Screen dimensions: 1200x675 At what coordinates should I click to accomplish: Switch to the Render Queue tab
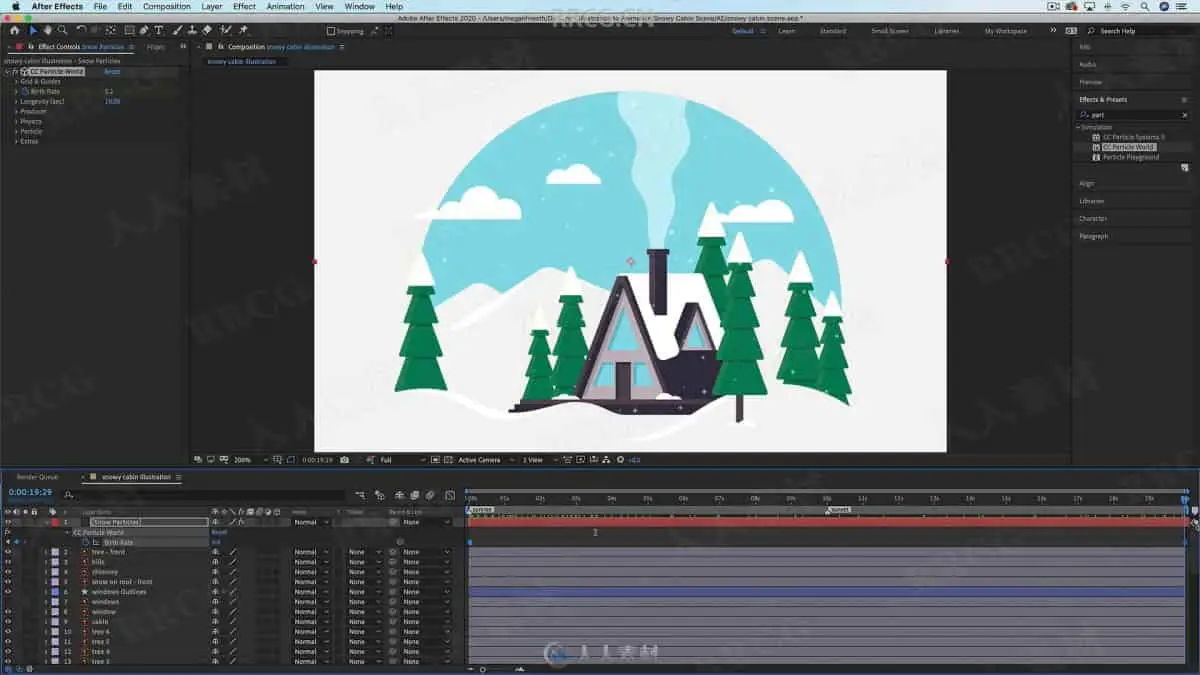coord(38,477)
